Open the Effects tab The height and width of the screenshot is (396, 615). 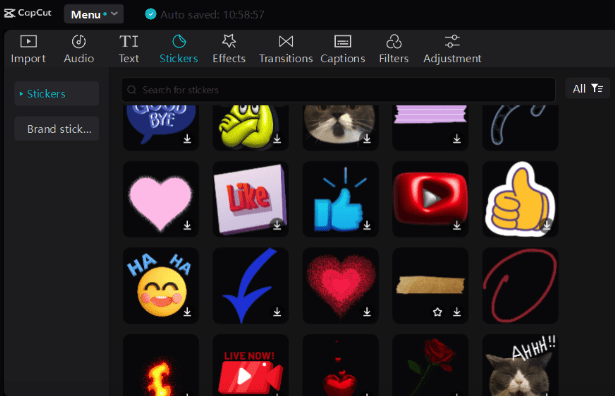pos(229,49)
